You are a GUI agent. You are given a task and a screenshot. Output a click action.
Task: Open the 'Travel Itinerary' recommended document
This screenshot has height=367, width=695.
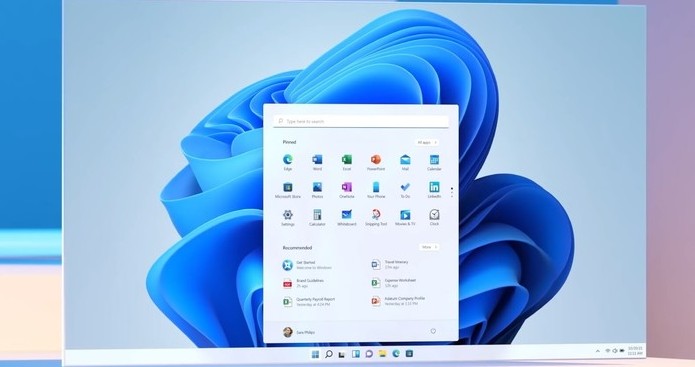[390, 265]
